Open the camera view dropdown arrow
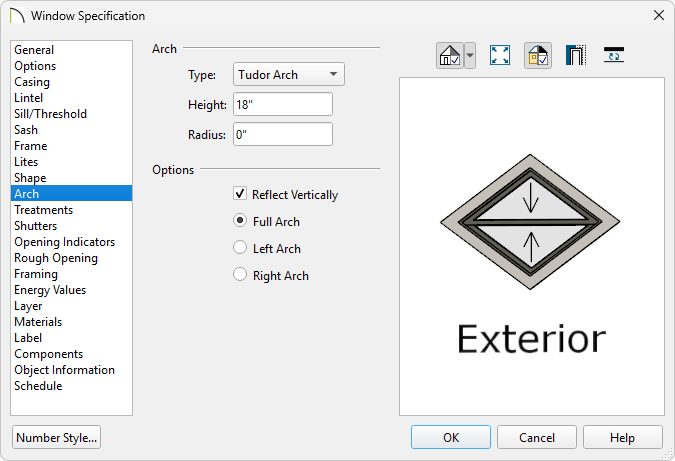This screenshot has width=675, height=461. 470,56
